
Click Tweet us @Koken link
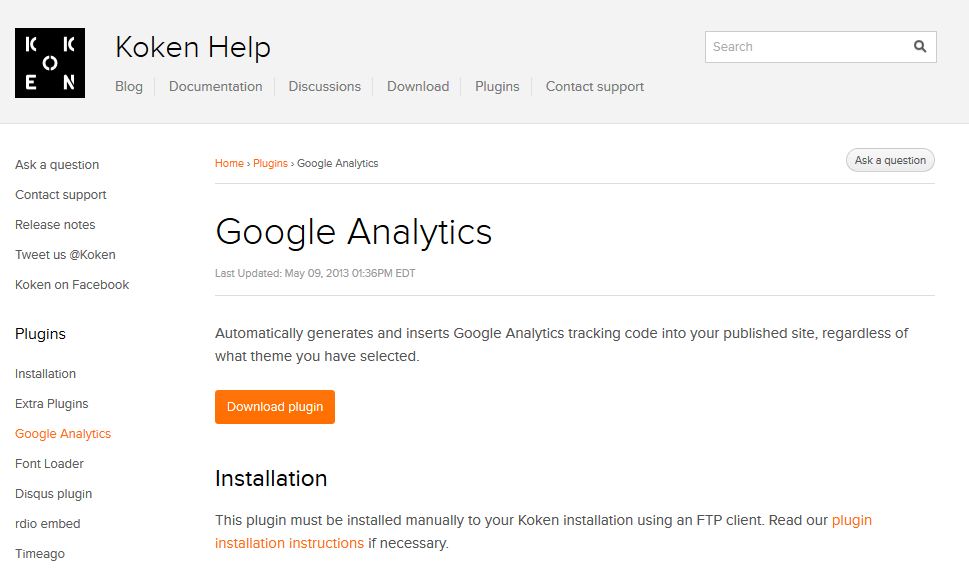65,255
